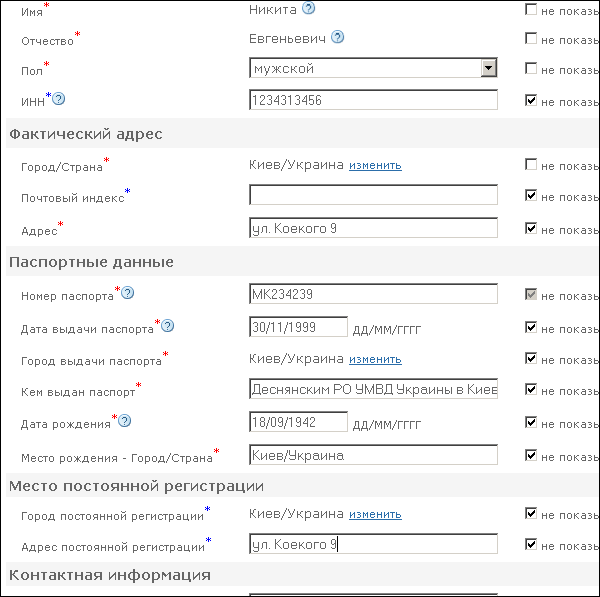The width and height of the screenshot is (600, 597).
Task: Untick 'не показывать' for Дата рождения
Action: pyautogui.click(x=531, y=422)
